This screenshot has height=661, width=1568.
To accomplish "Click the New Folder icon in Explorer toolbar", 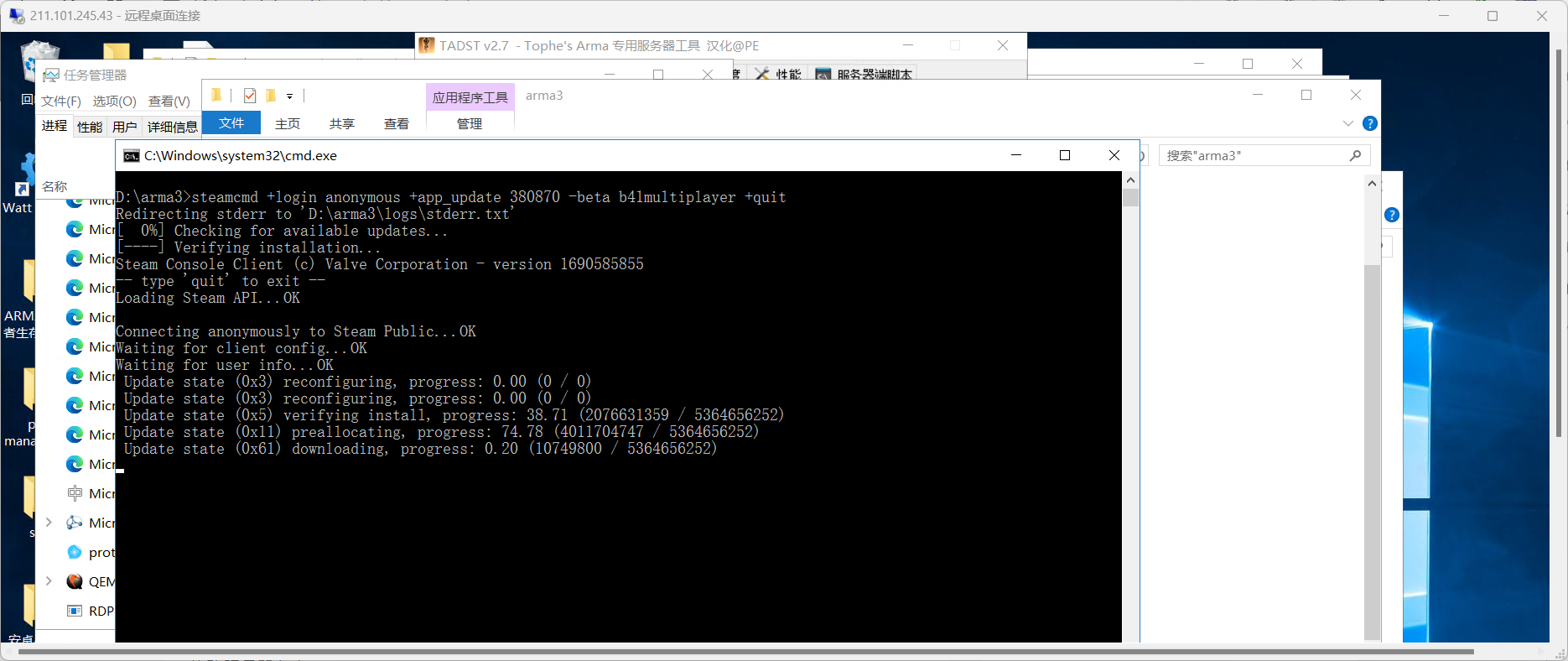I will (x=271, y=96).
